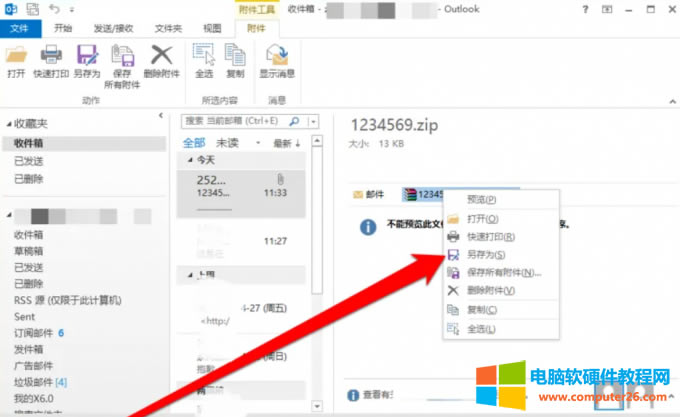Click the printer icon in context menu

pyautogui.click(x=453, y=237)
